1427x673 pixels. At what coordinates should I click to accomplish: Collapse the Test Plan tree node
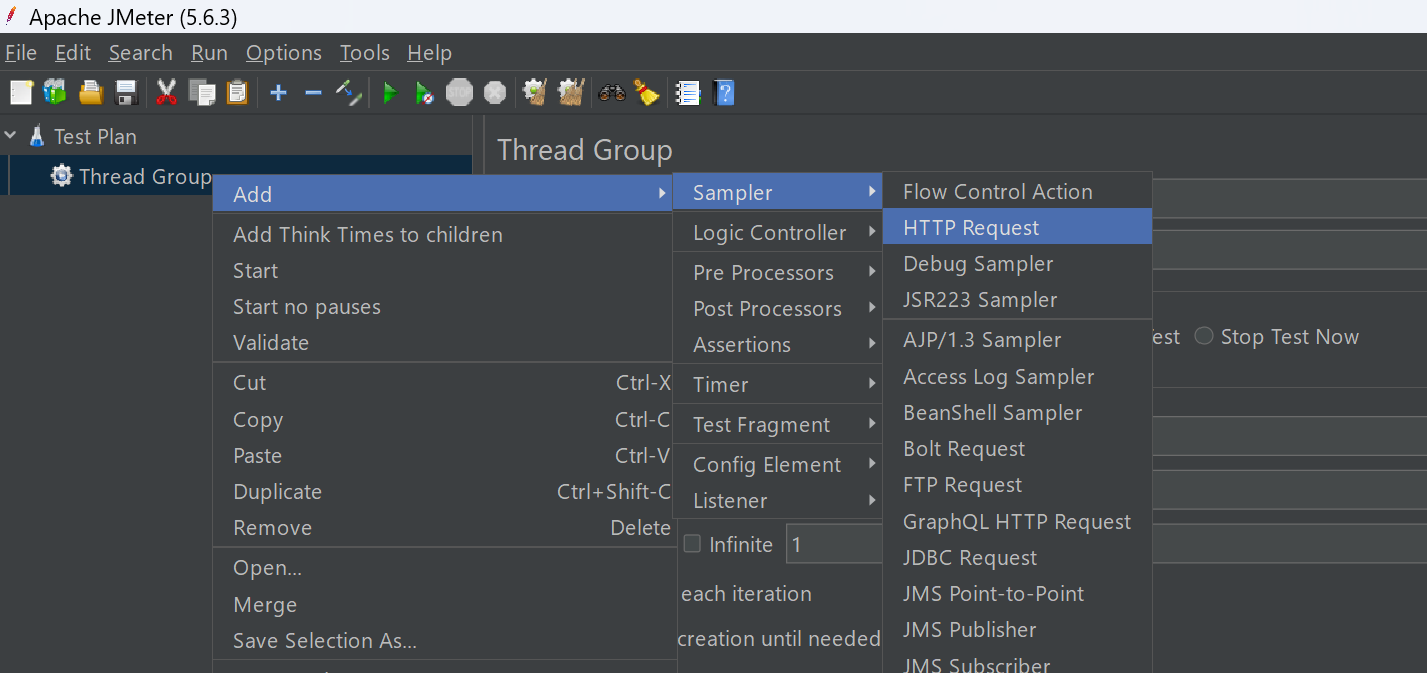click(x=11, y=135)
